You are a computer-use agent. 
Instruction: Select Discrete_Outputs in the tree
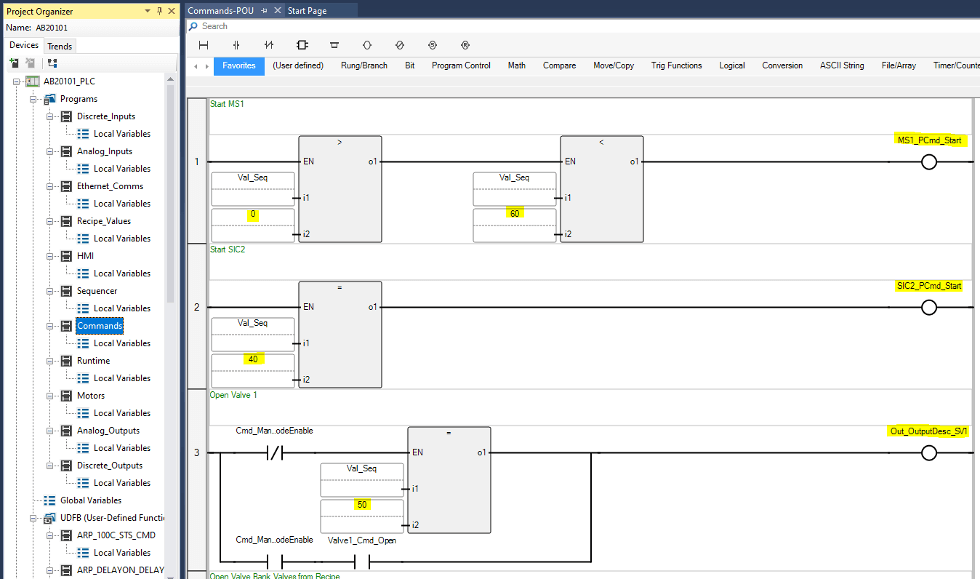[109, 466]
